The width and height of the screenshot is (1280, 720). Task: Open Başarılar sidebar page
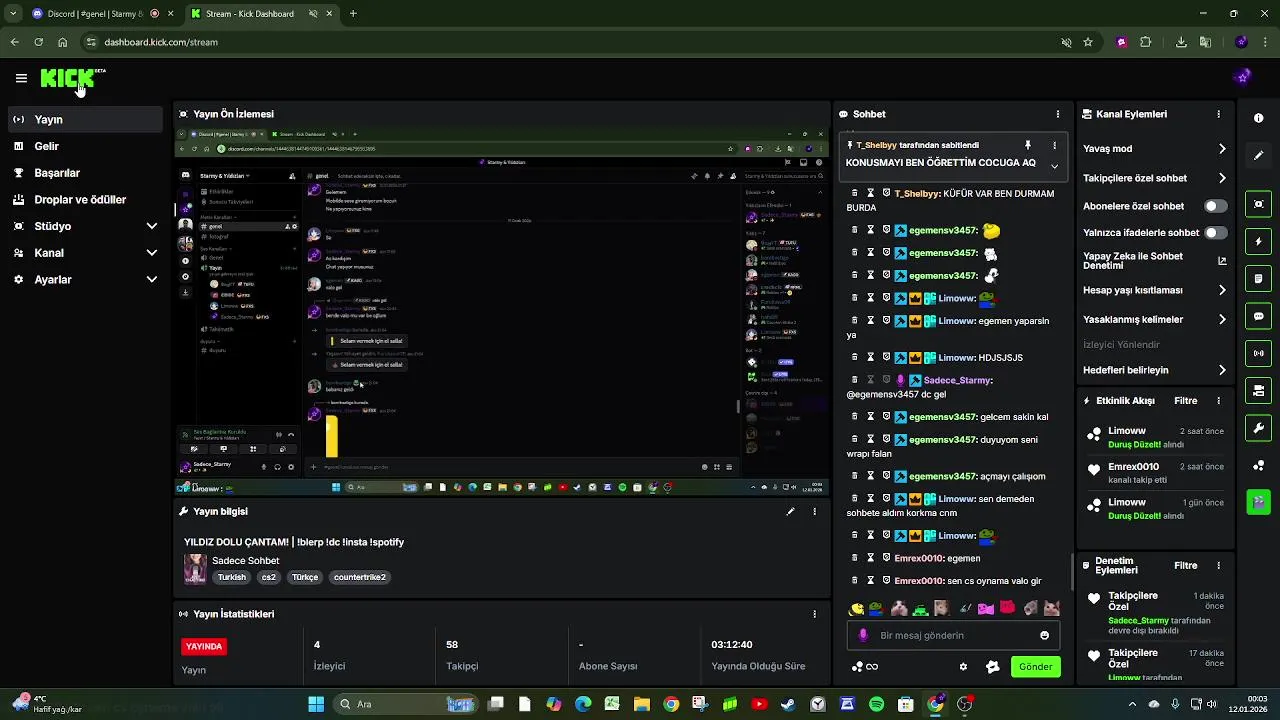click(x=85, y=173)
